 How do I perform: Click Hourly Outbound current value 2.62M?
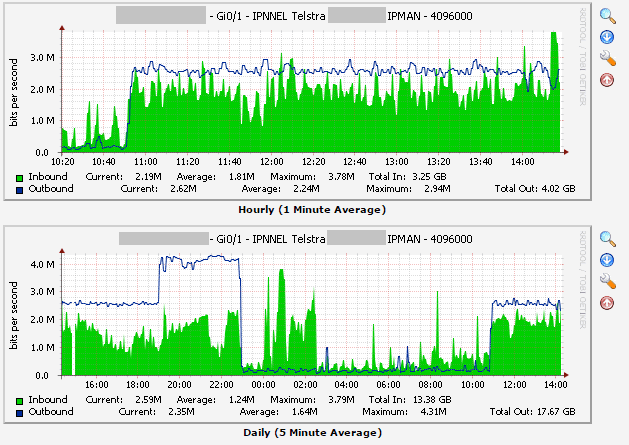click(x=183, y=189)
